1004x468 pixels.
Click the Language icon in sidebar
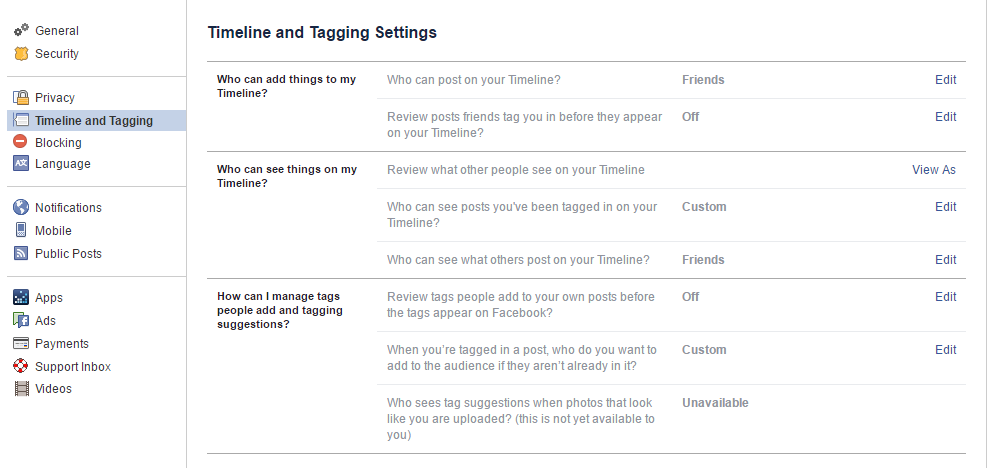pos(21,164)
